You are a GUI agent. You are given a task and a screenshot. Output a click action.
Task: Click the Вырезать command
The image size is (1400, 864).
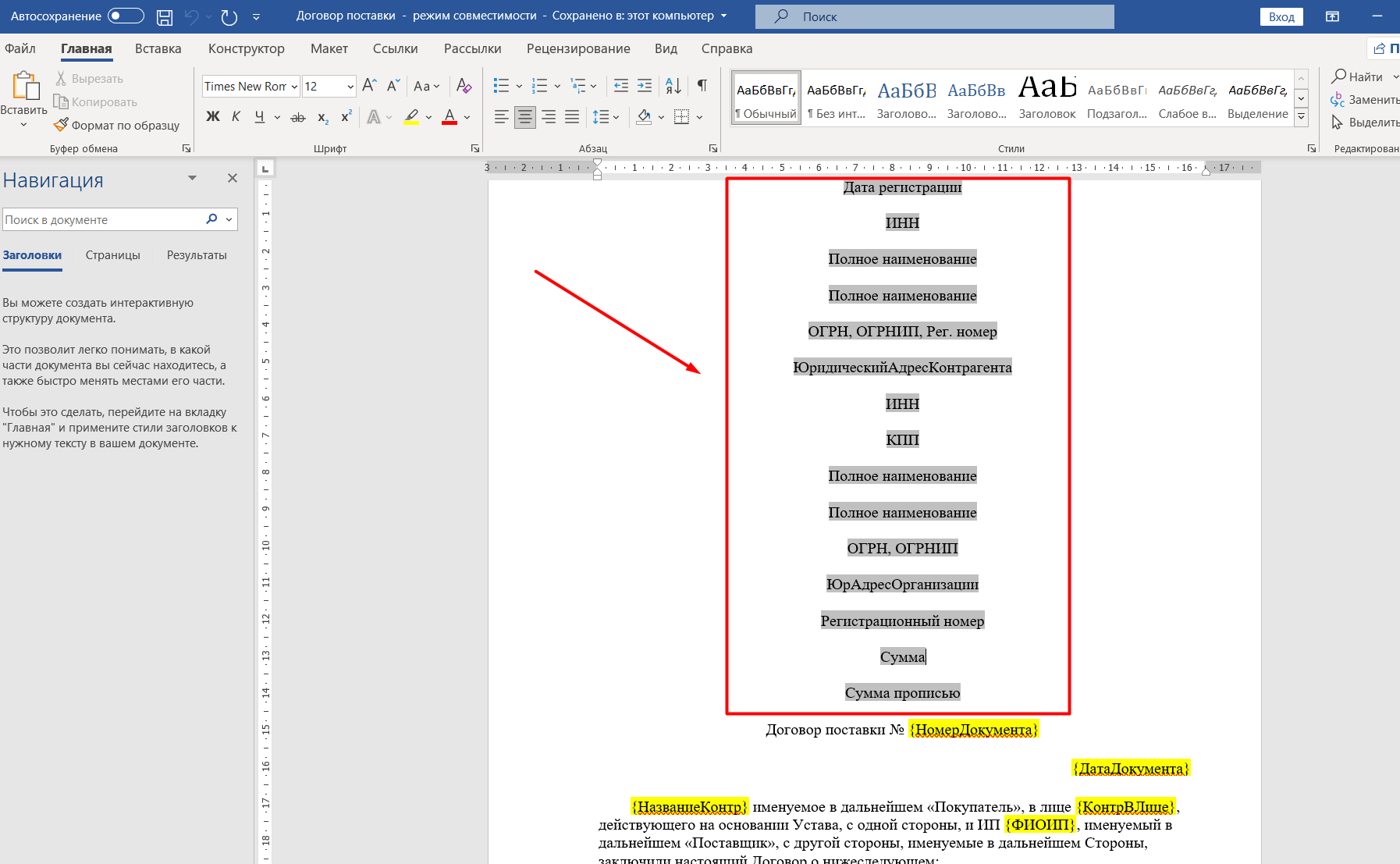click(x=89, y=79)
